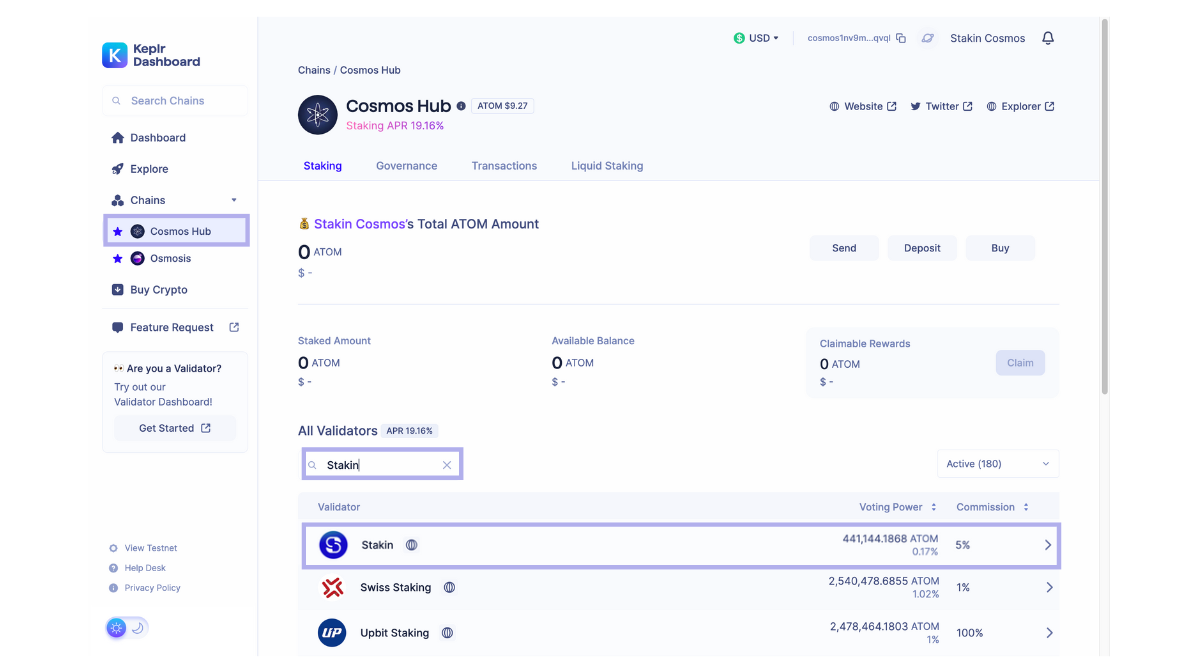The image size is (1200, 672).
Task: Expand the Swiss Staking row chevron
Action: point(1049,588)
